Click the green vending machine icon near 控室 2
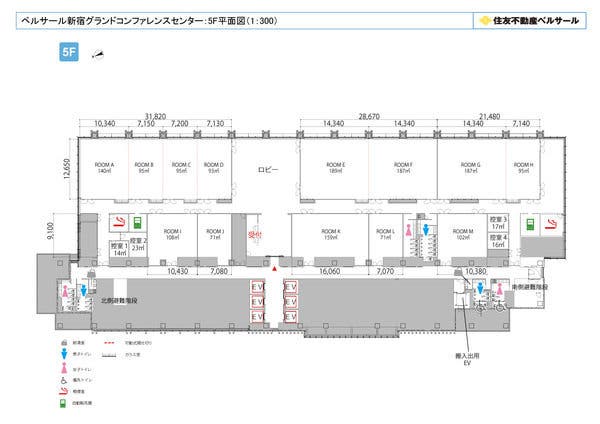Image resolution: width=600 pixels, height=424 pixels. (x=139, y=223)
